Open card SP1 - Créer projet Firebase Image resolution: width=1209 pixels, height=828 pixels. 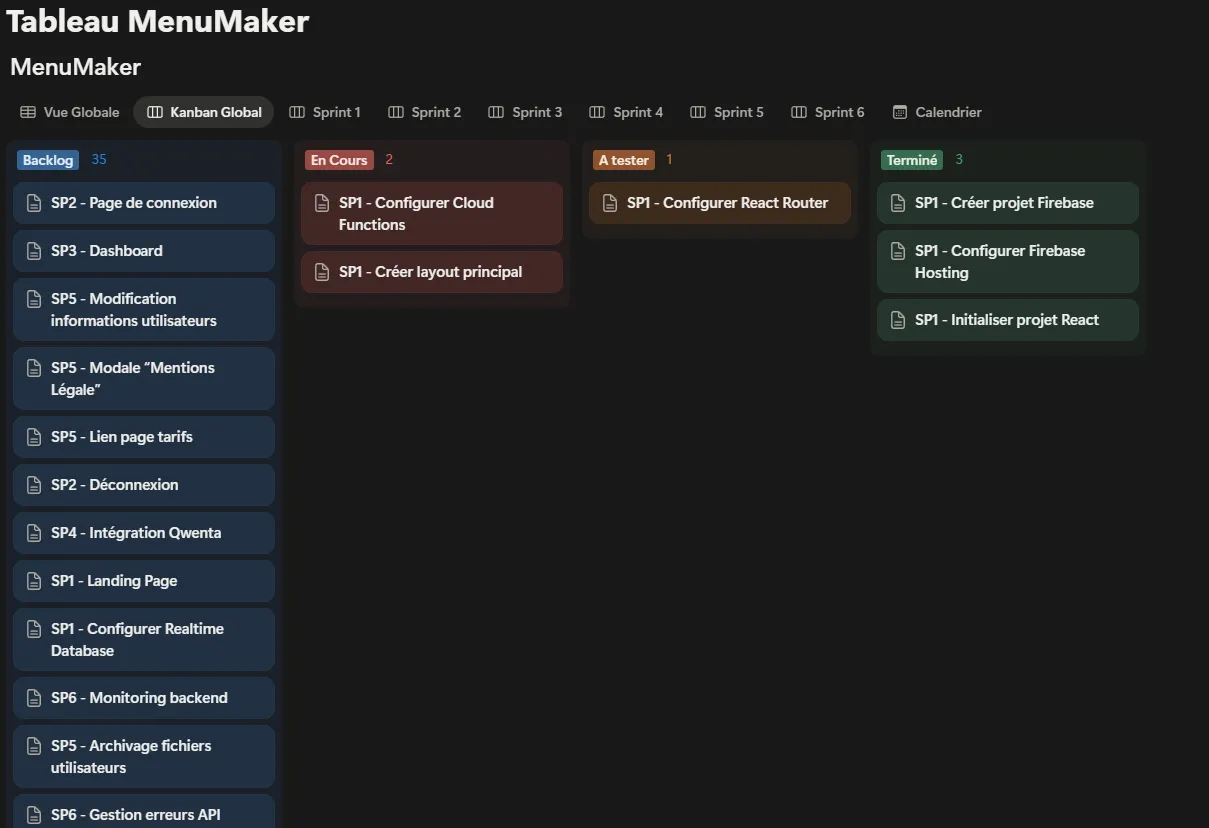point(1008,203)
